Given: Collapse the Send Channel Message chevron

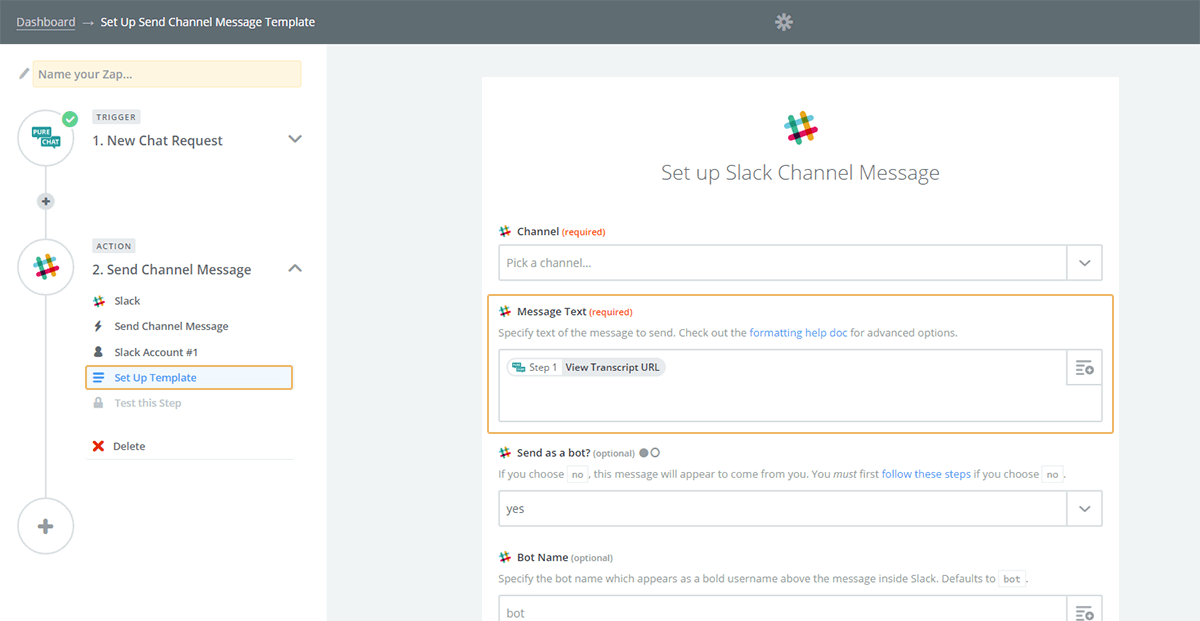Looking at the screenshot, I should [x=295, y=268].
